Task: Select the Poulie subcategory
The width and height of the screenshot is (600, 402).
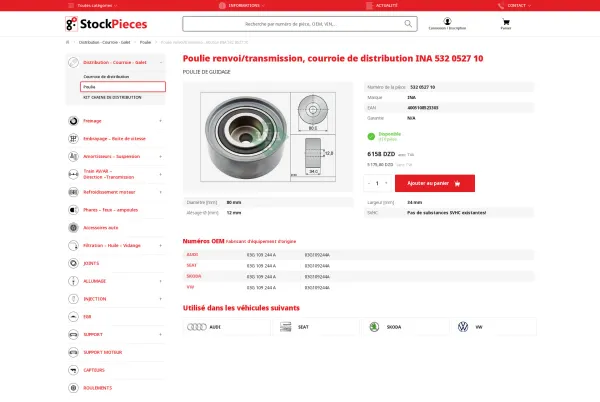Action: pyautogui.click(x=123, y=87)
